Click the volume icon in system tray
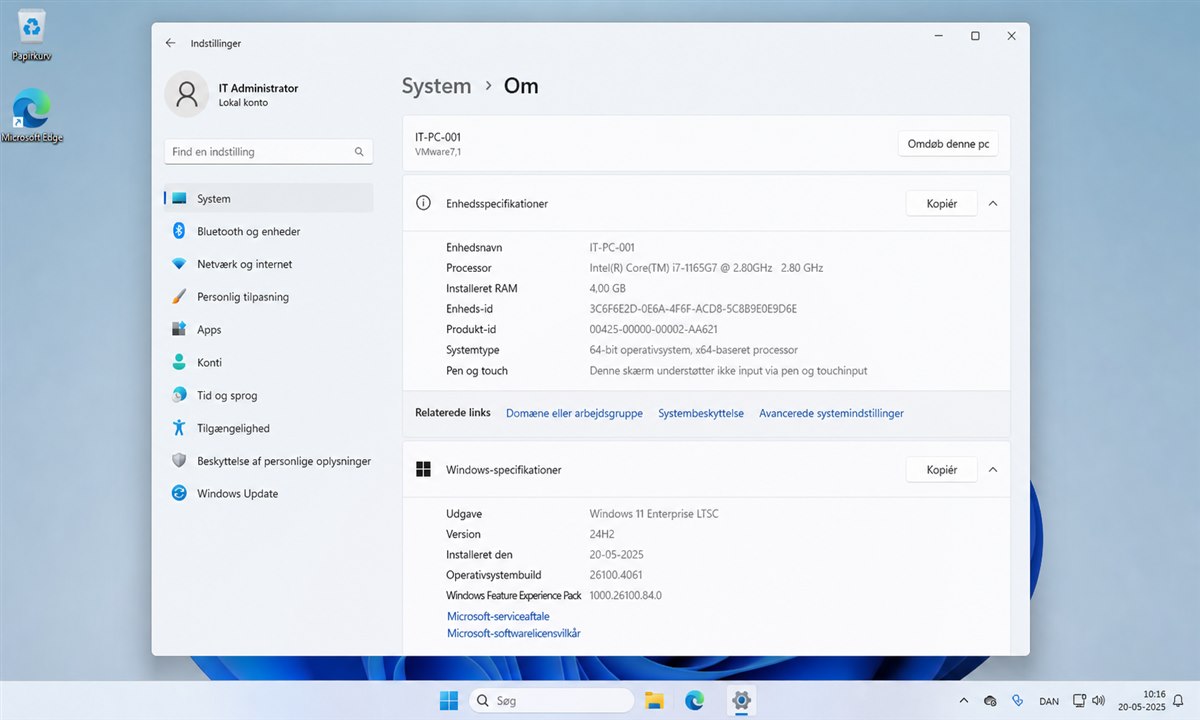This screenshot has height=720, width=1200. [1099, 701]
